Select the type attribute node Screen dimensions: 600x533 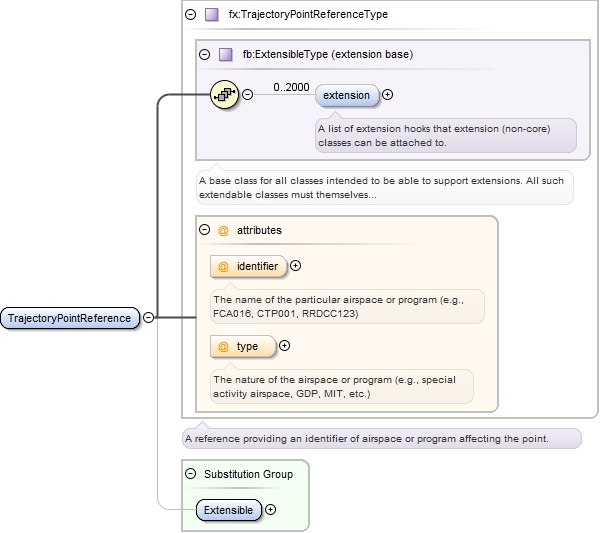click(x=243, y=346)
